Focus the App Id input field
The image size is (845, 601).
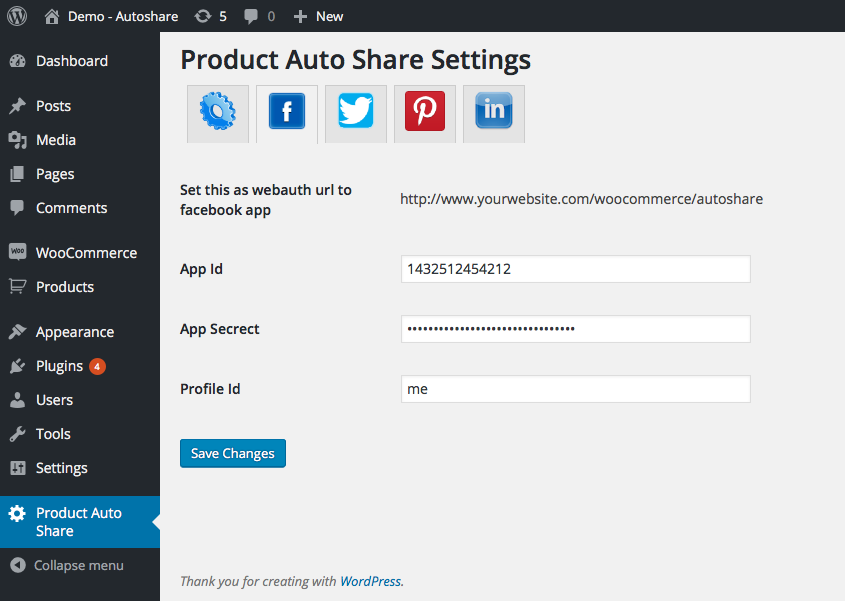coord(576,269)
